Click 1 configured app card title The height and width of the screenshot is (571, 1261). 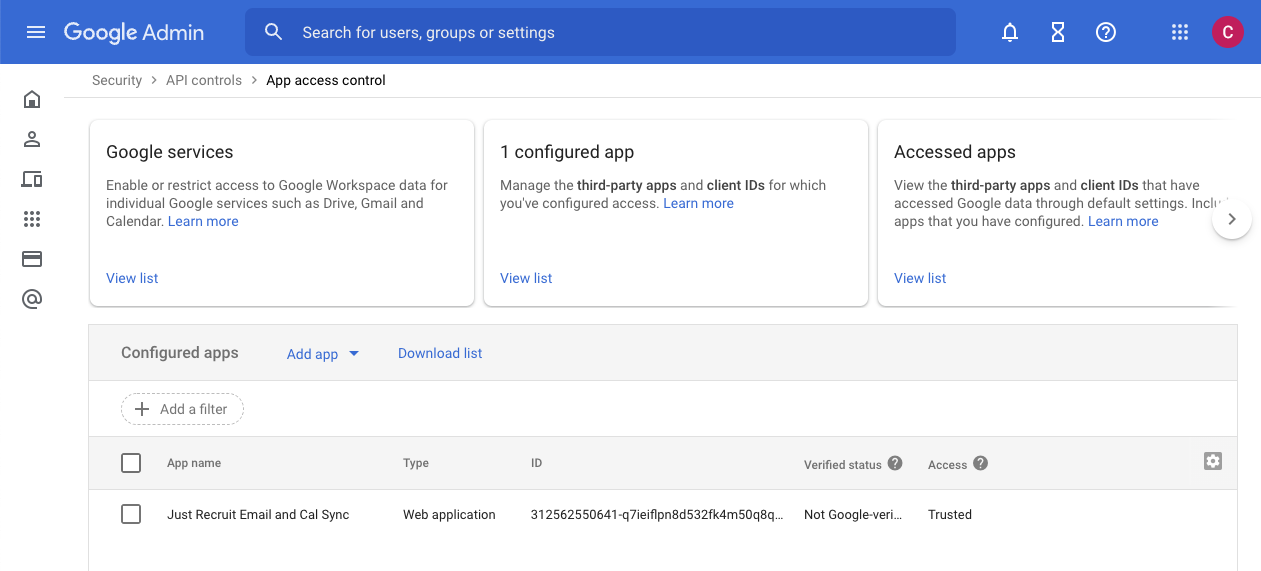pyautogui.click(x=567, y=152)
